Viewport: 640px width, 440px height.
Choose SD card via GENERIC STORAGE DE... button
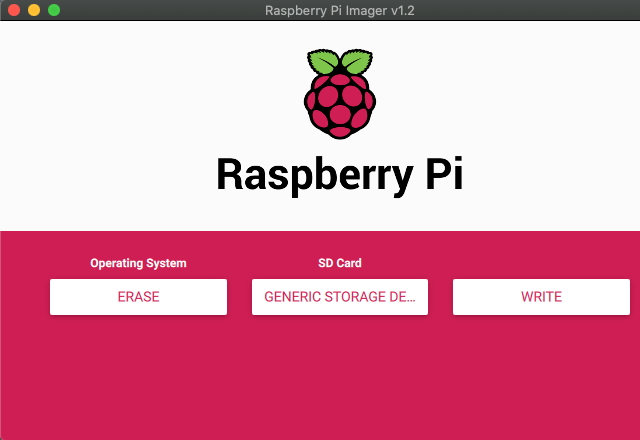click(x=340, y=297)
